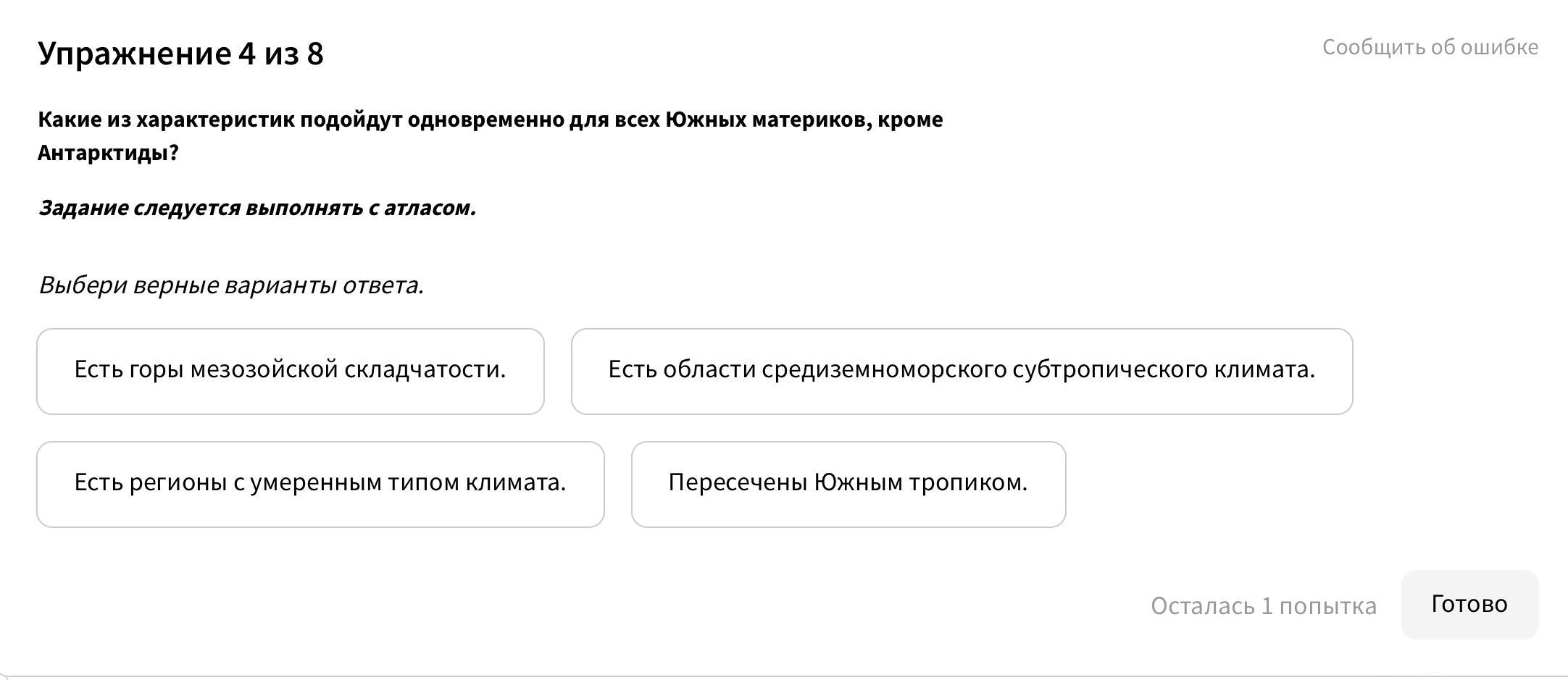Screen dimensions: 1568x680
Task: Select the Mediterranean subtropical climate option
Action: 962,371
